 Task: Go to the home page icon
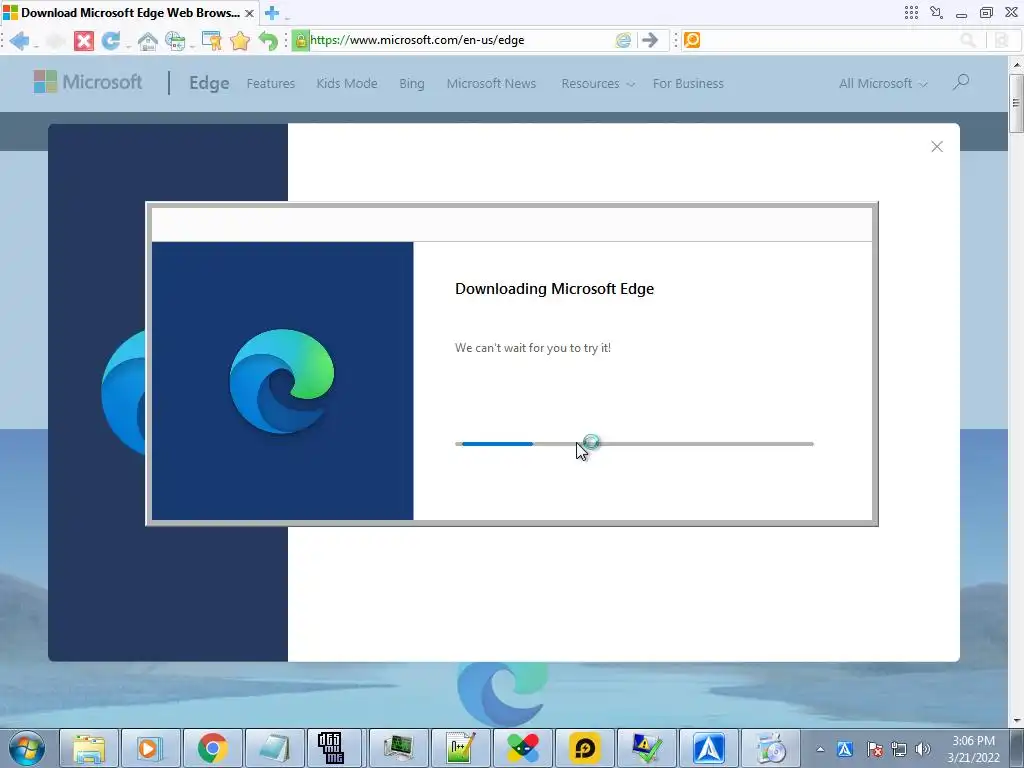pyautogui.click(x=148, y=40)
